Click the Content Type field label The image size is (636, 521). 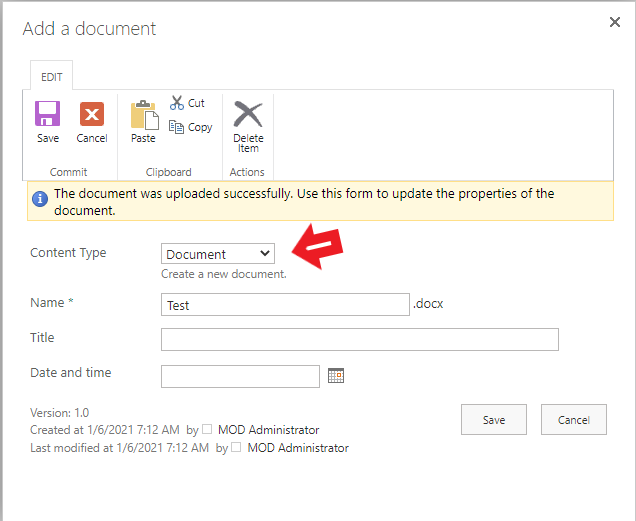[68, 253]
